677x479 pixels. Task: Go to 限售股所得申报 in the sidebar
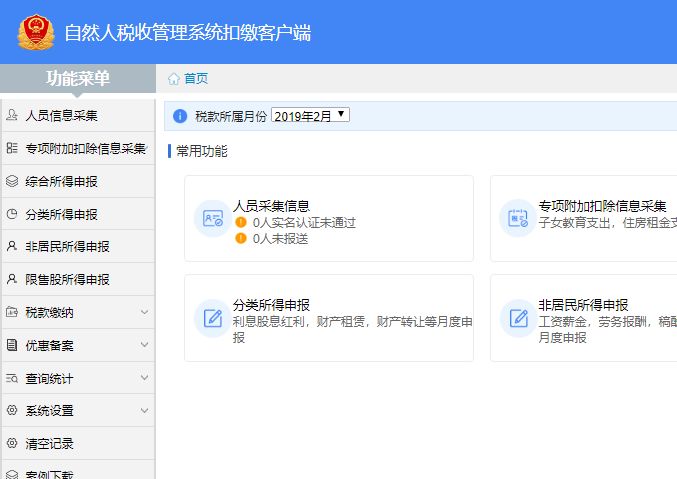point(78,279)
